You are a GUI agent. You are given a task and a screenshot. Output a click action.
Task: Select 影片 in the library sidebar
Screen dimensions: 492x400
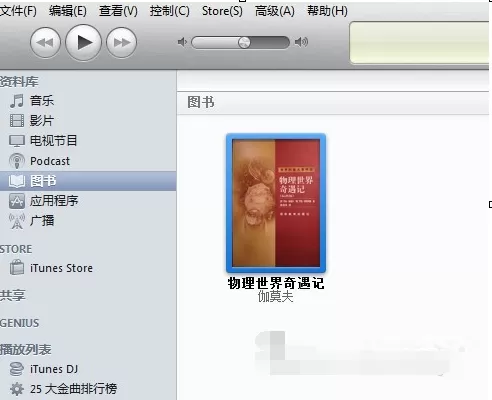click(42, 121)
